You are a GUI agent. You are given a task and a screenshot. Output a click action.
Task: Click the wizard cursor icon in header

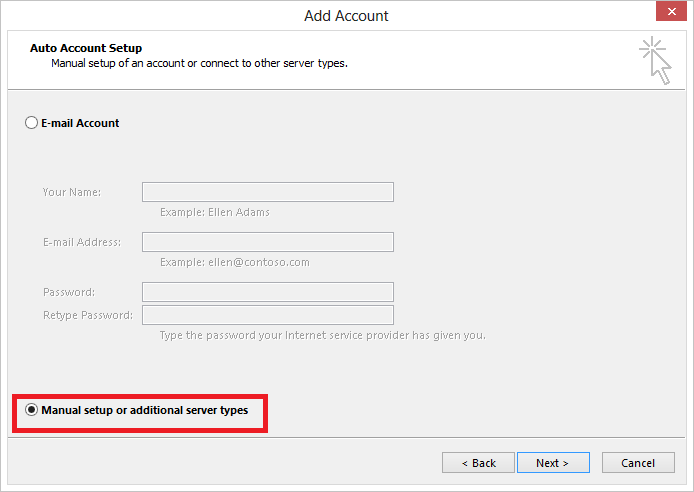[x=654, y=59]
